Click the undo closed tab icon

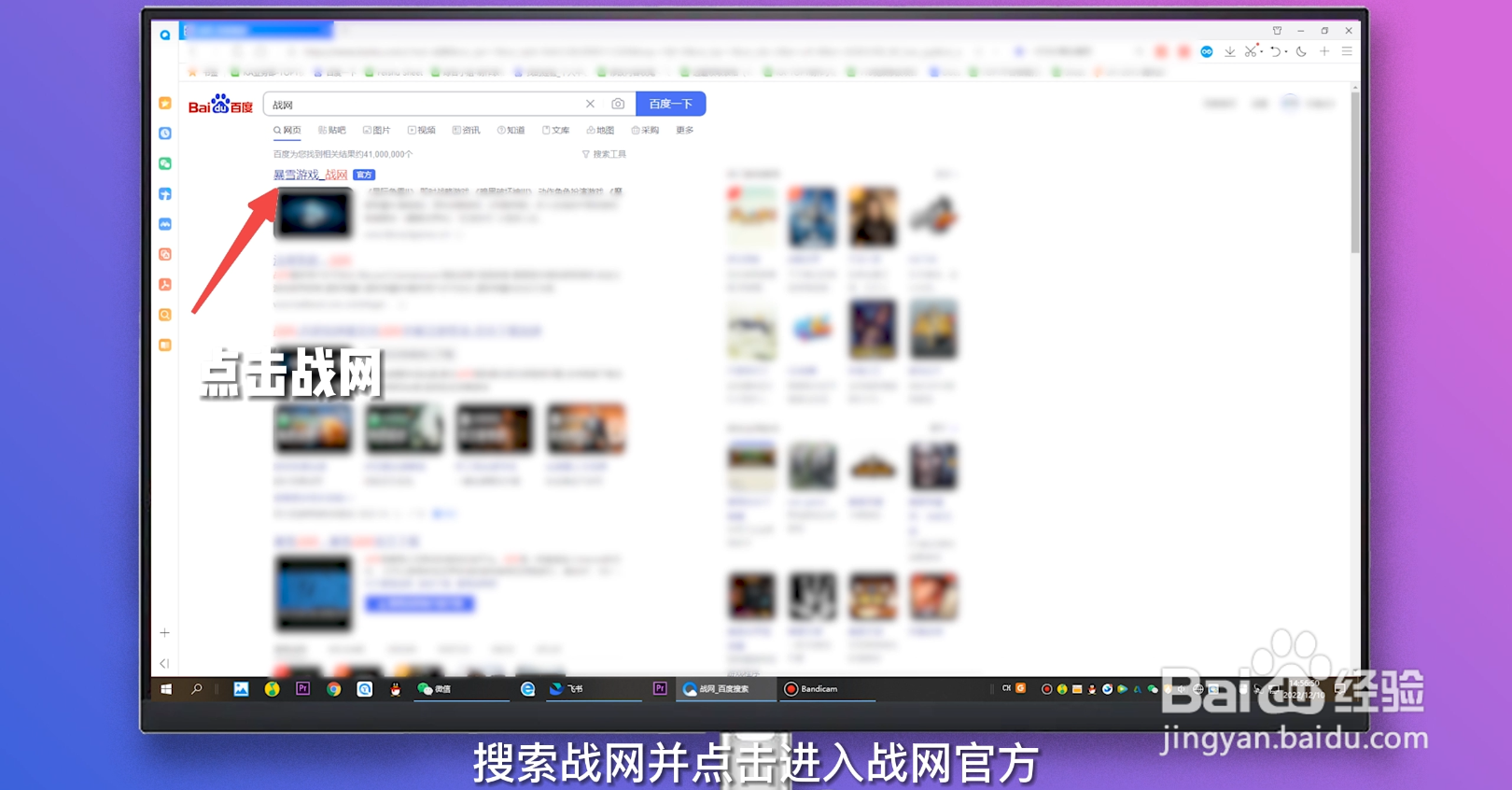pyautogui.click(x=1276, y=51)
